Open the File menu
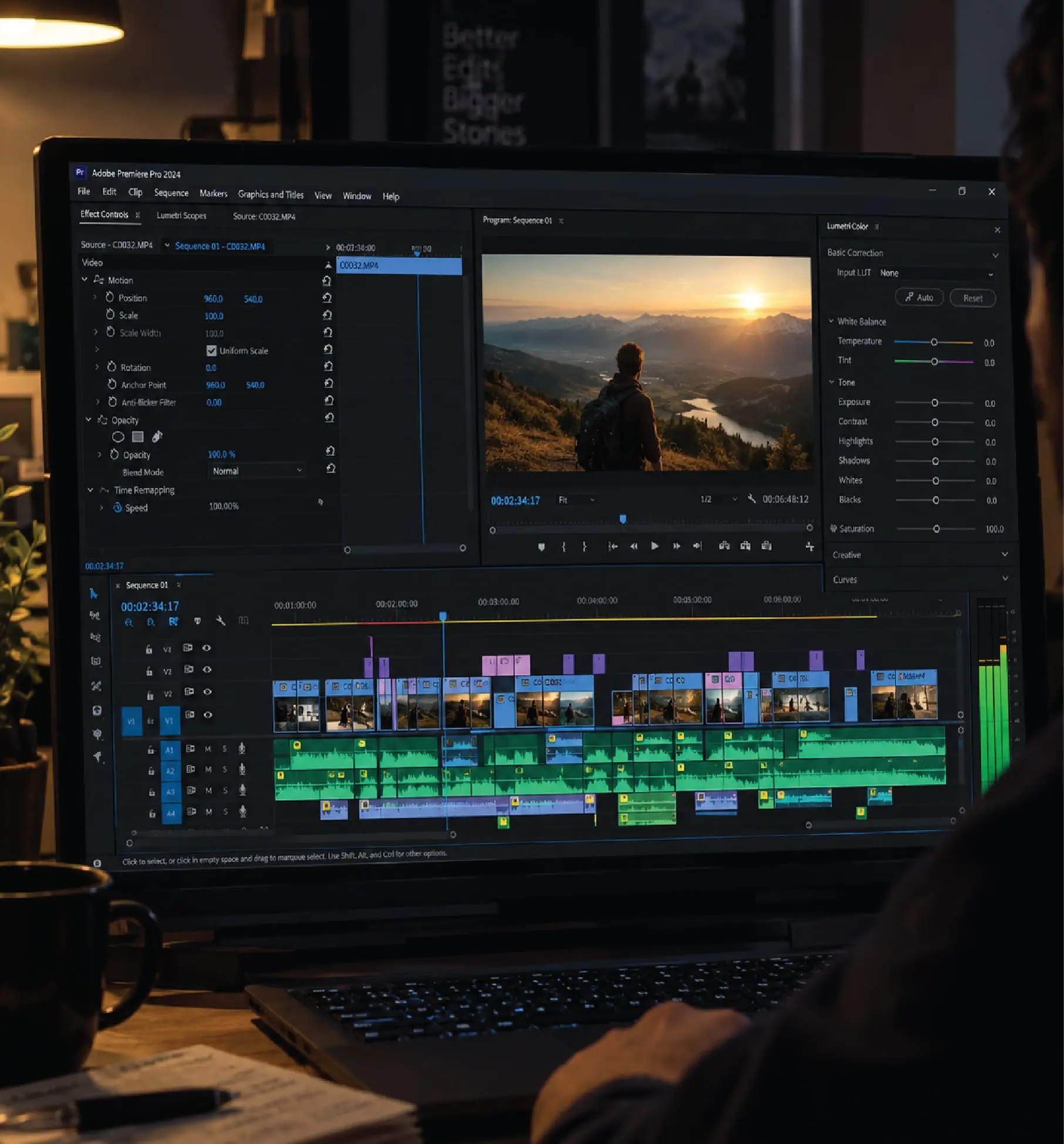This screenshot has width=1064, height=1144. click(x=84, y=192)
